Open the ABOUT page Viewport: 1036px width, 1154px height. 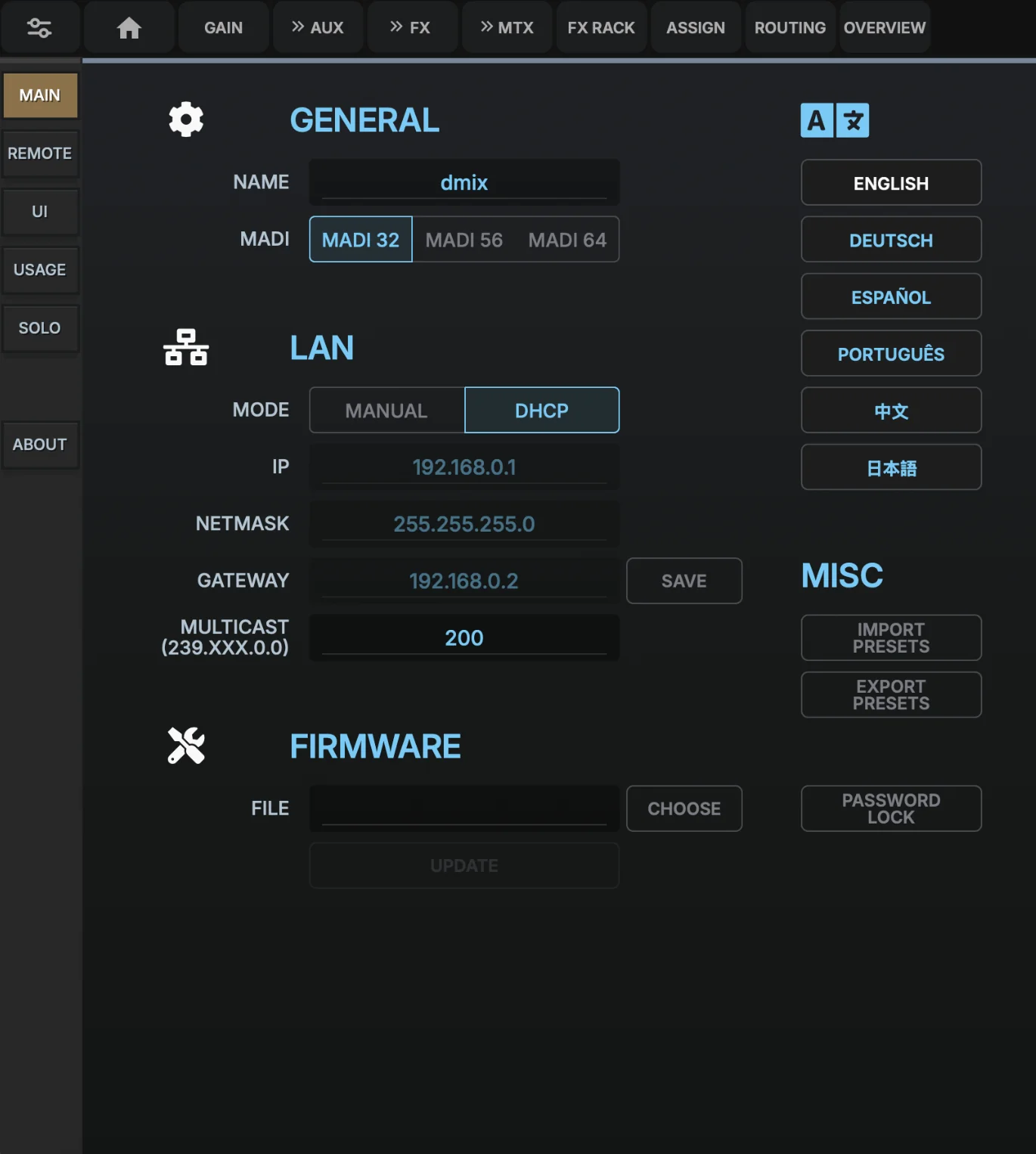point(40,445)
